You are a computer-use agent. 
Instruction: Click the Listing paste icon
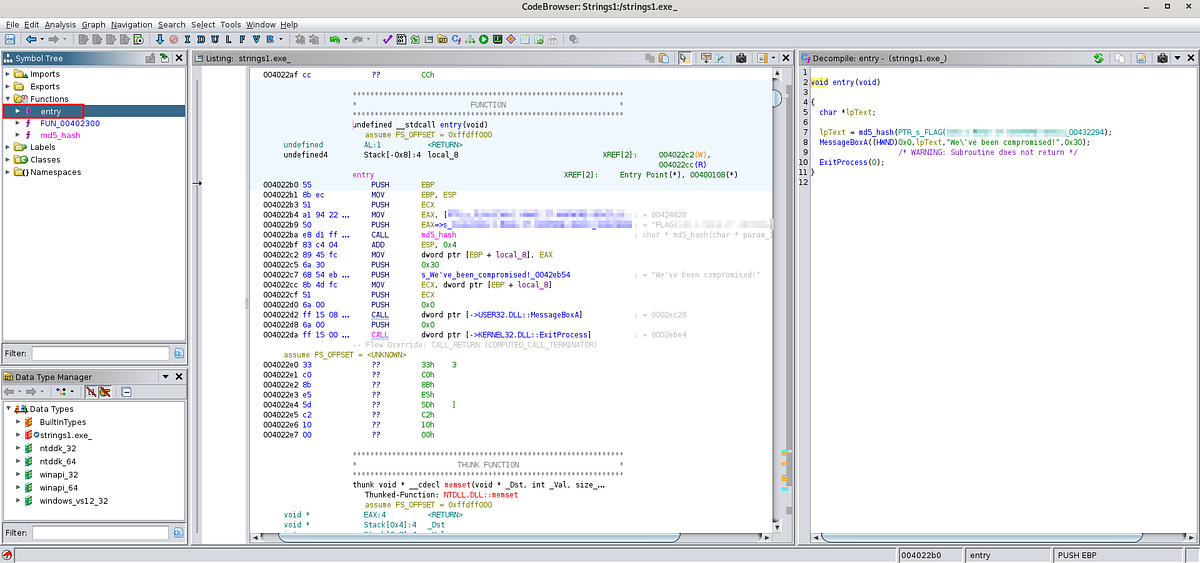[x=663, y=58]
